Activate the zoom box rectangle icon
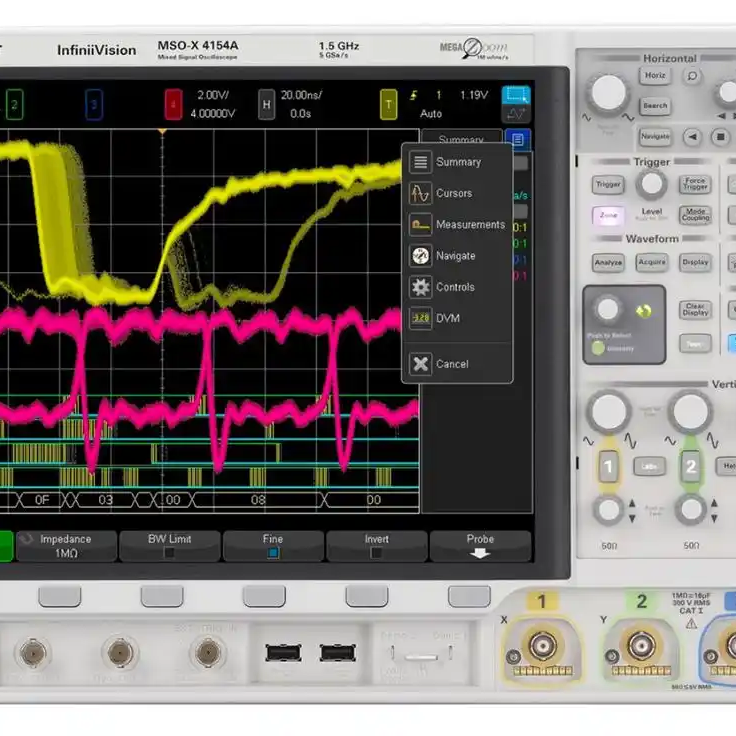The width and height of the screenshot is (736, 736). click(x=516, y=94)
